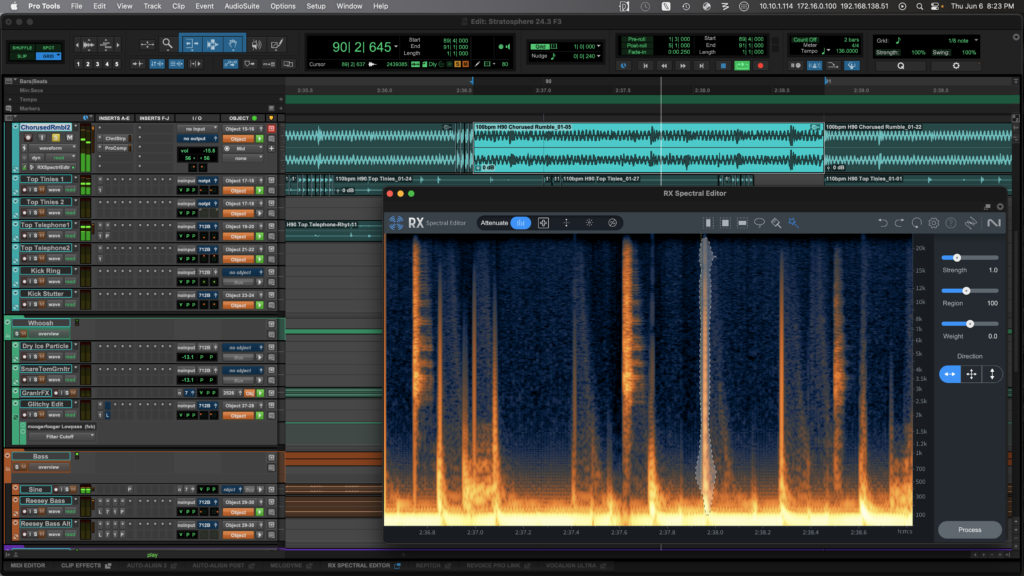The image size is (1024, 576).
Task: Open ChorusedRmbl2 track name dropdown arrow
Action: click(x=76, y=127)
